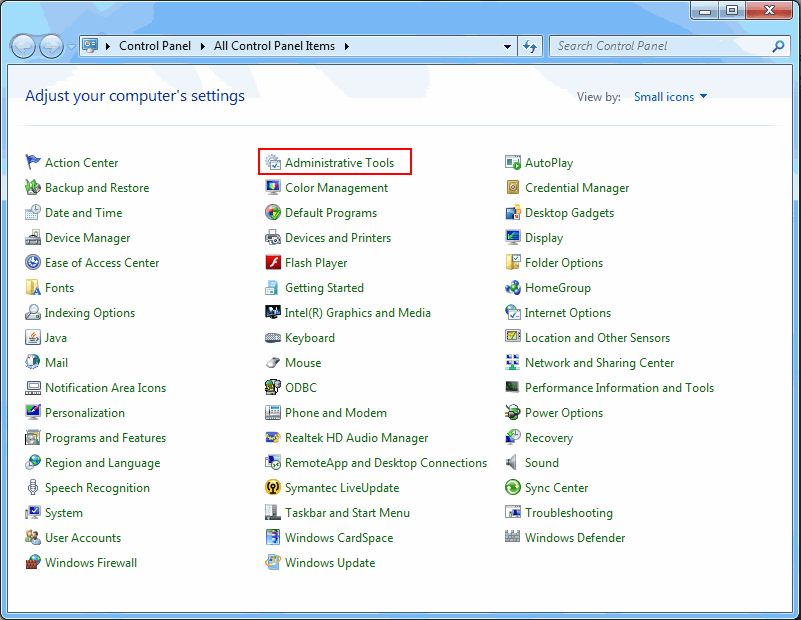801x620 pixels.
Task: Click the Backup and Restore icon
Action: pyautogui.click(x=33, y=187)
